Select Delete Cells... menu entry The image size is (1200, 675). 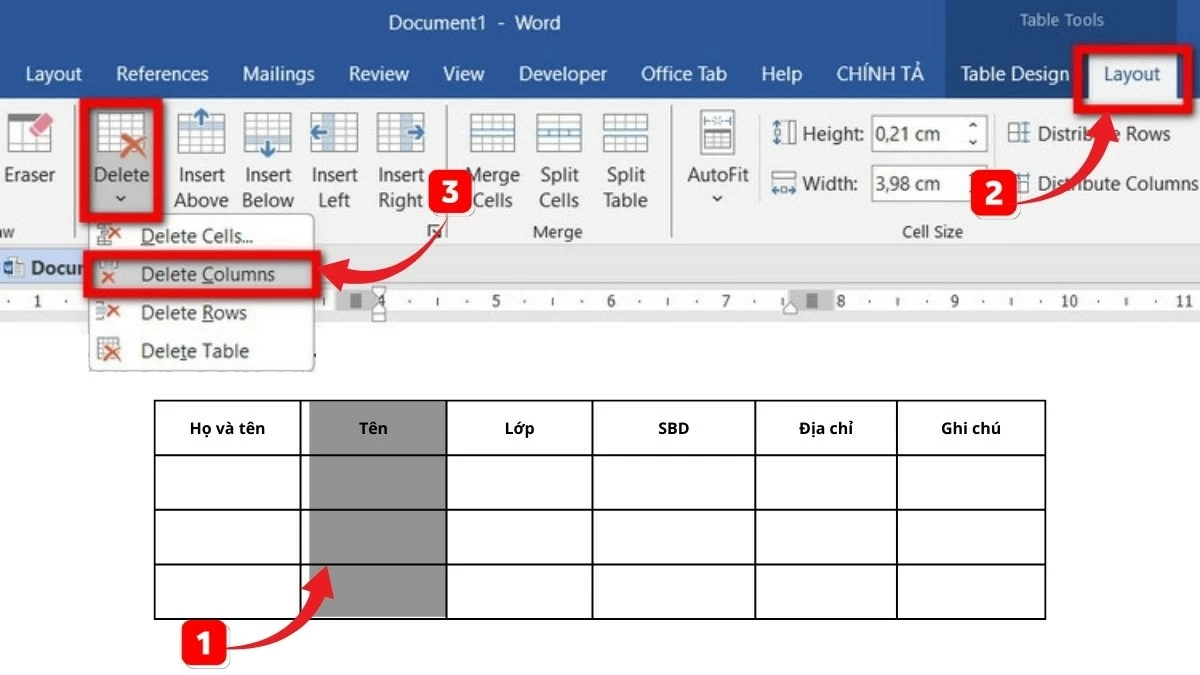196,236
